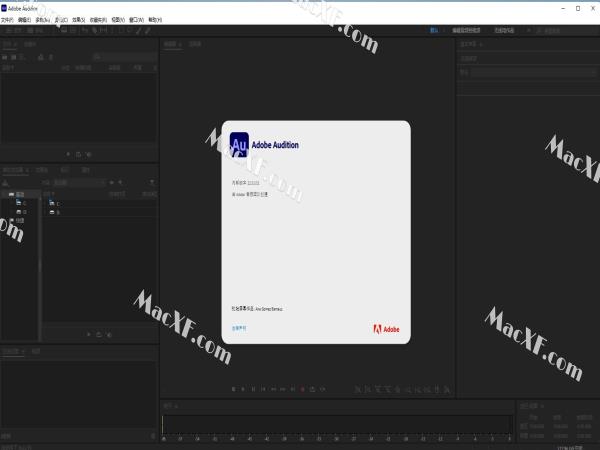This screenshot has width=600, height=450.
Task: Click the transport Pause button
Action: click(x=253, y=389)
